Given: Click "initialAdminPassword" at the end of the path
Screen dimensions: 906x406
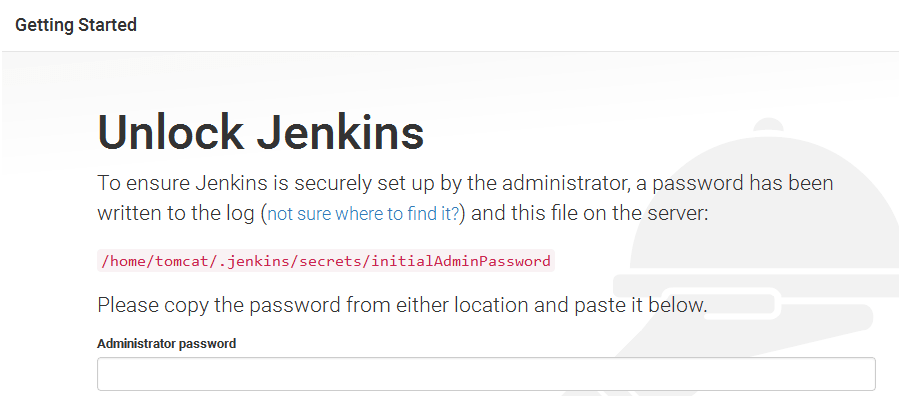Looking at the screenshot, I should click(461, 261).
